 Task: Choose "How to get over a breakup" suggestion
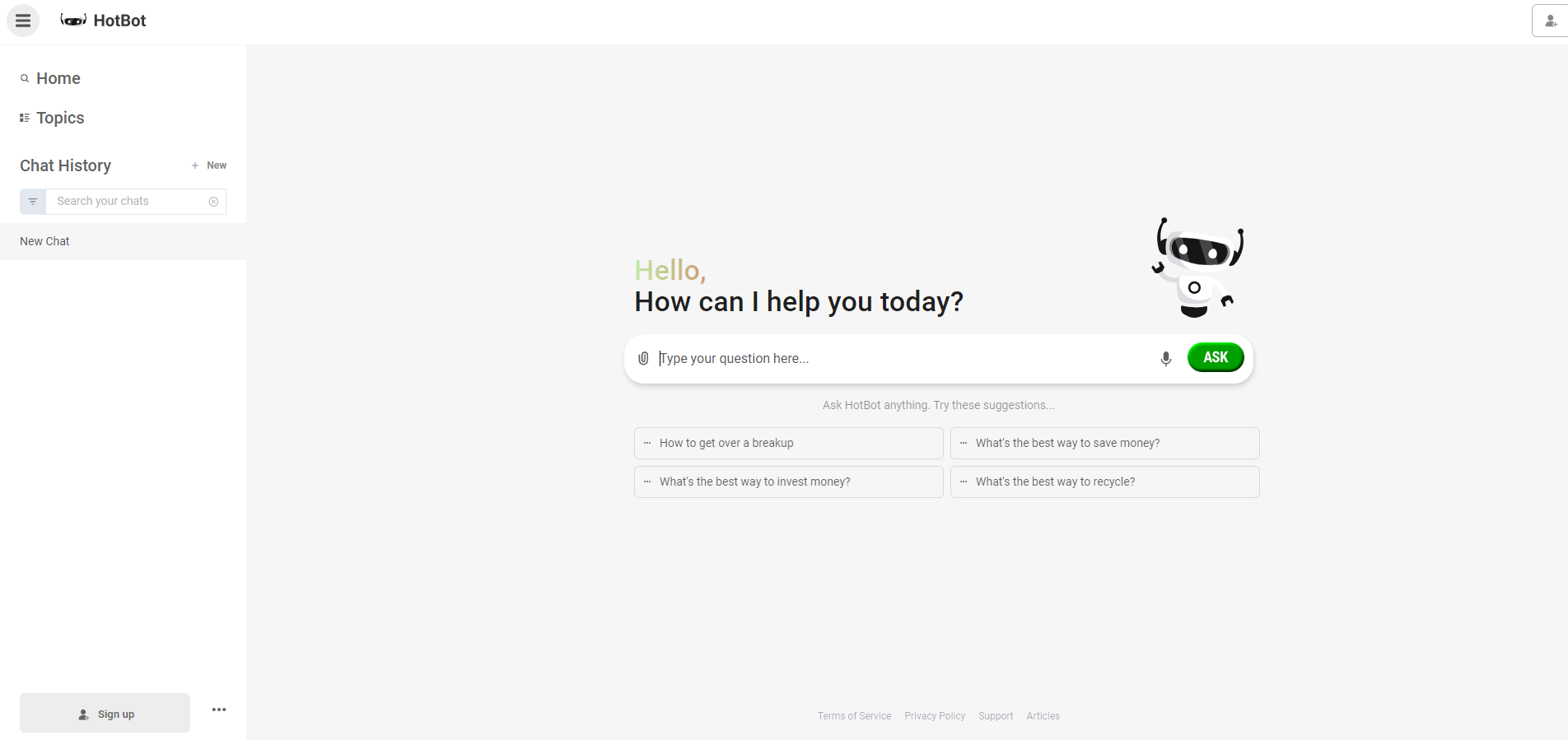click(788, 443)
